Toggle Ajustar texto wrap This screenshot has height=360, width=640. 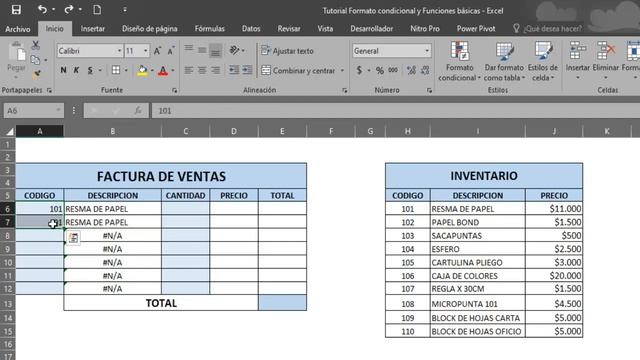point(287,51)
